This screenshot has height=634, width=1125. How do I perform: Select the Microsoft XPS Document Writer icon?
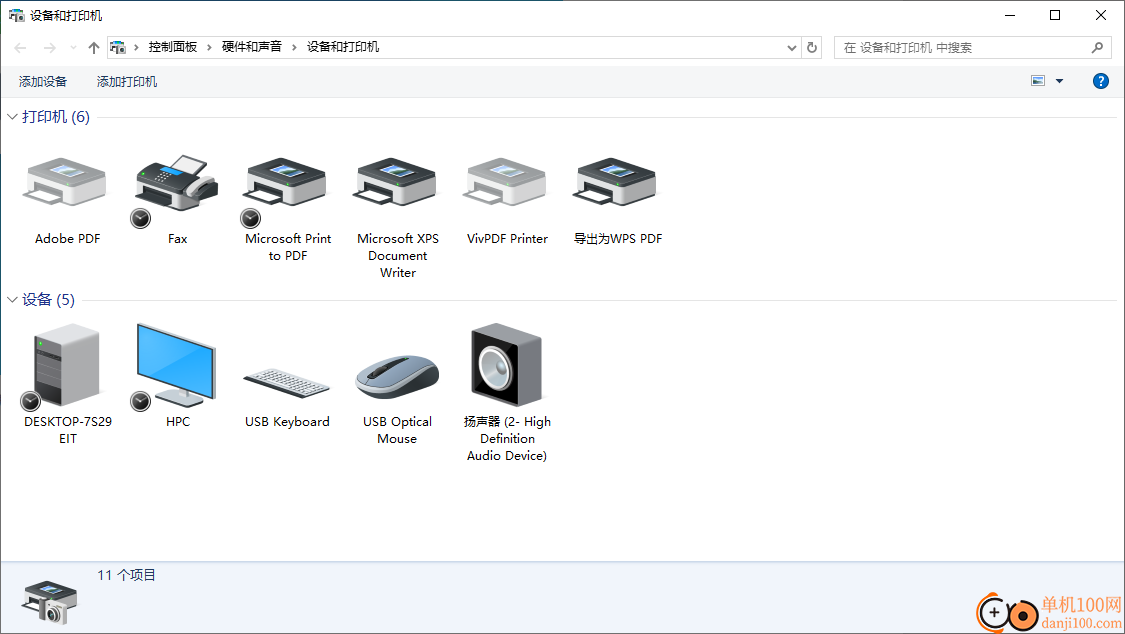click(397, 184)
